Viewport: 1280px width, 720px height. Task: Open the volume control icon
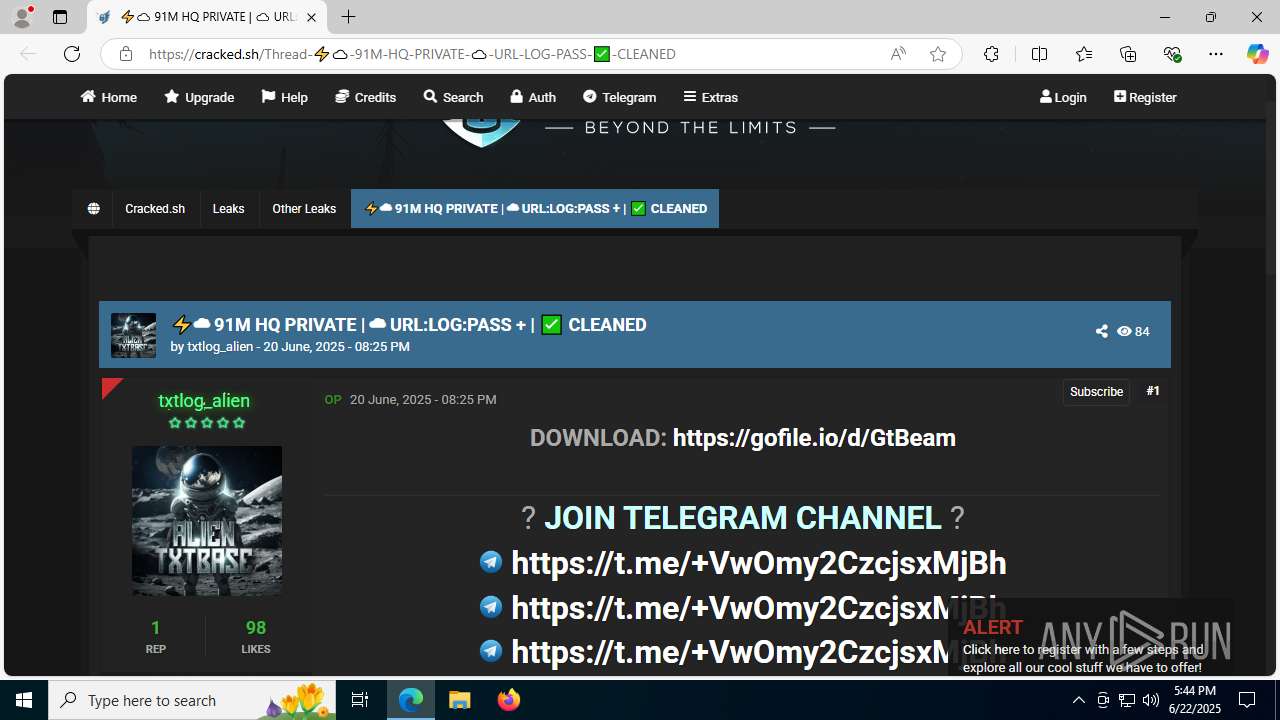click(x=1151, y=700)
